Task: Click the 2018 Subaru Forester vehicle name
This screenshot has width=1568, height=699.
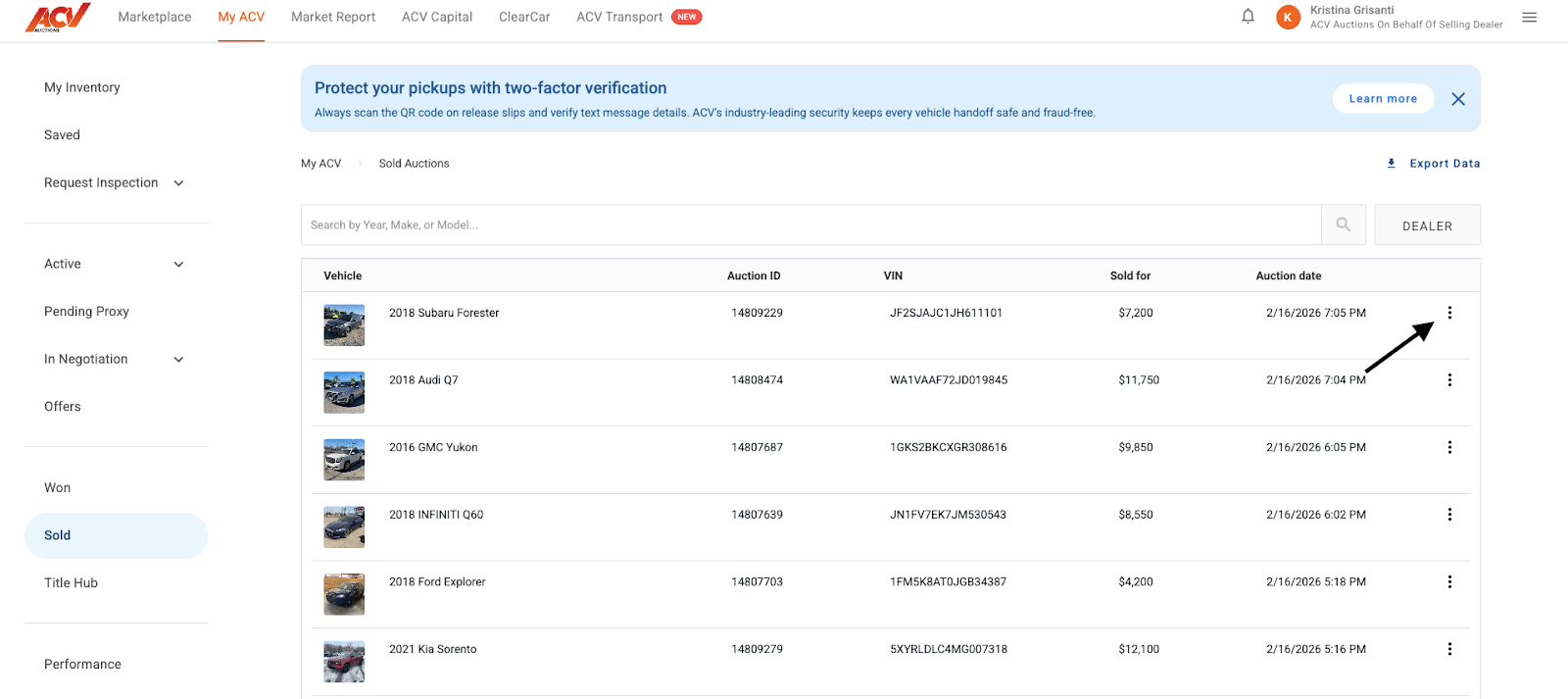Action: click(444, 313)
